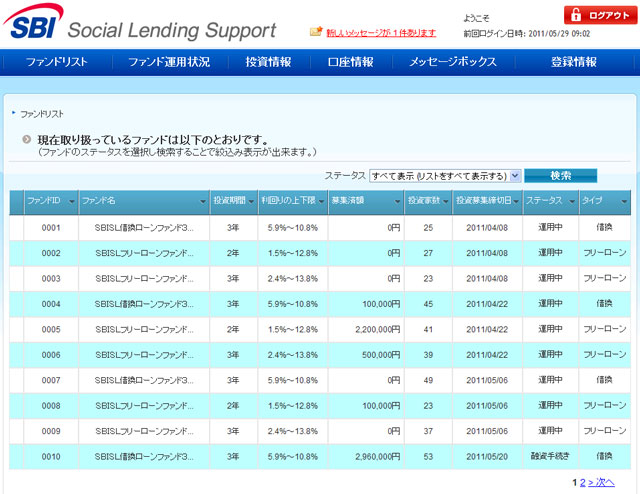This screenshot has width=640, height=494.
Task: Click fund name in row 0005
Action: [x=144, y=329]
